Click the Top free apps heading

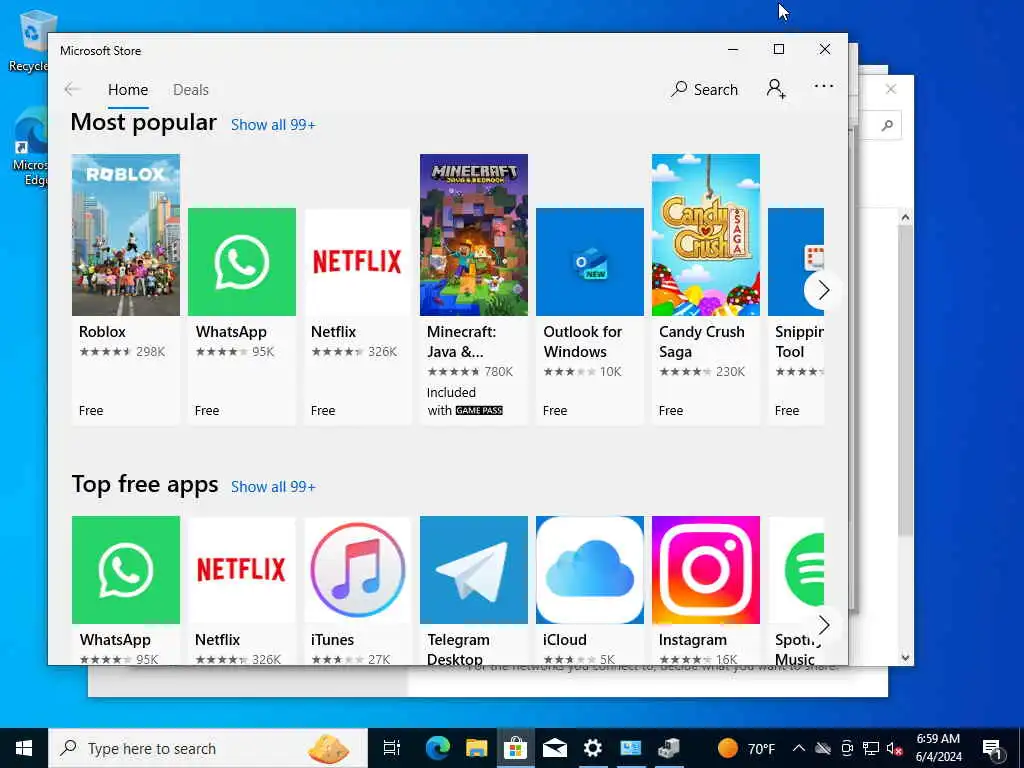tap(145, 485)
